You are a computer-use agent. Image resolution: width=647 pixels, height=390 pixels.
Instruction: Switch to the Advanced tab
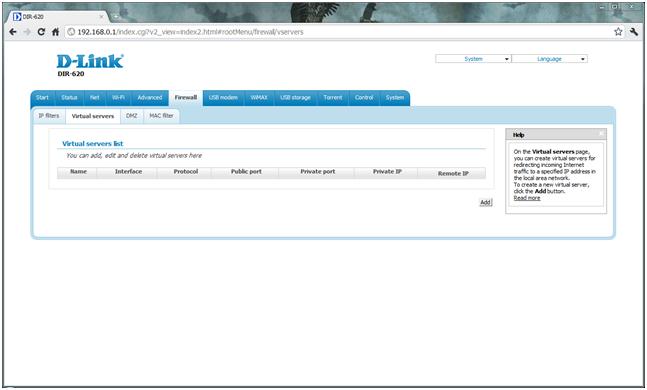point(150,98)
